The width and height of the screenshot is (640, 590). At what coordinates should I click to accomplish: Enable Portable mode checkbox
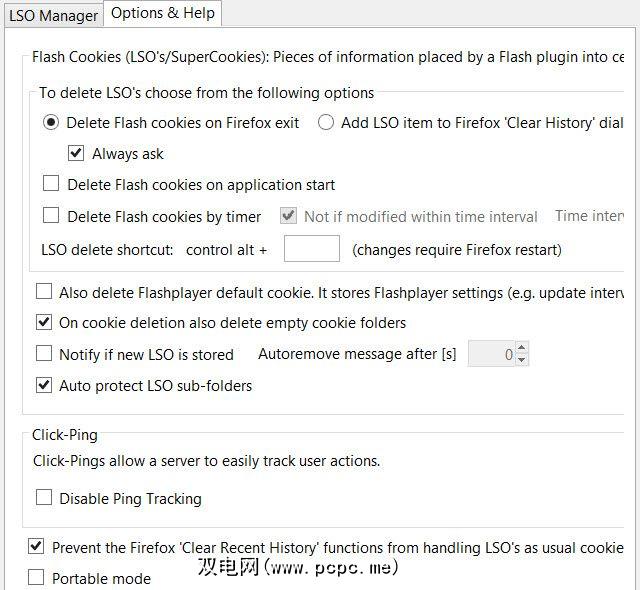pyautogui.click(x=36, y=578)
